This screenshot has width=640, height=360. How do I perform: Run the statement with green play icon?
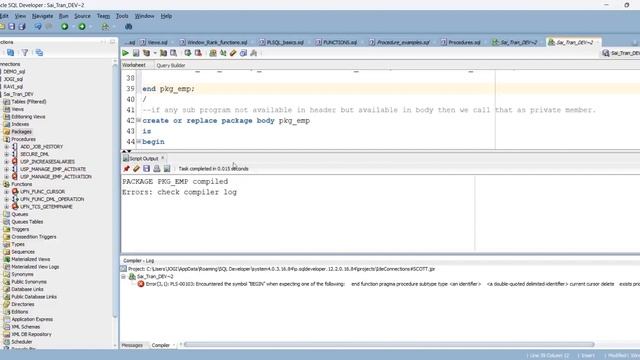pos(125,53)
